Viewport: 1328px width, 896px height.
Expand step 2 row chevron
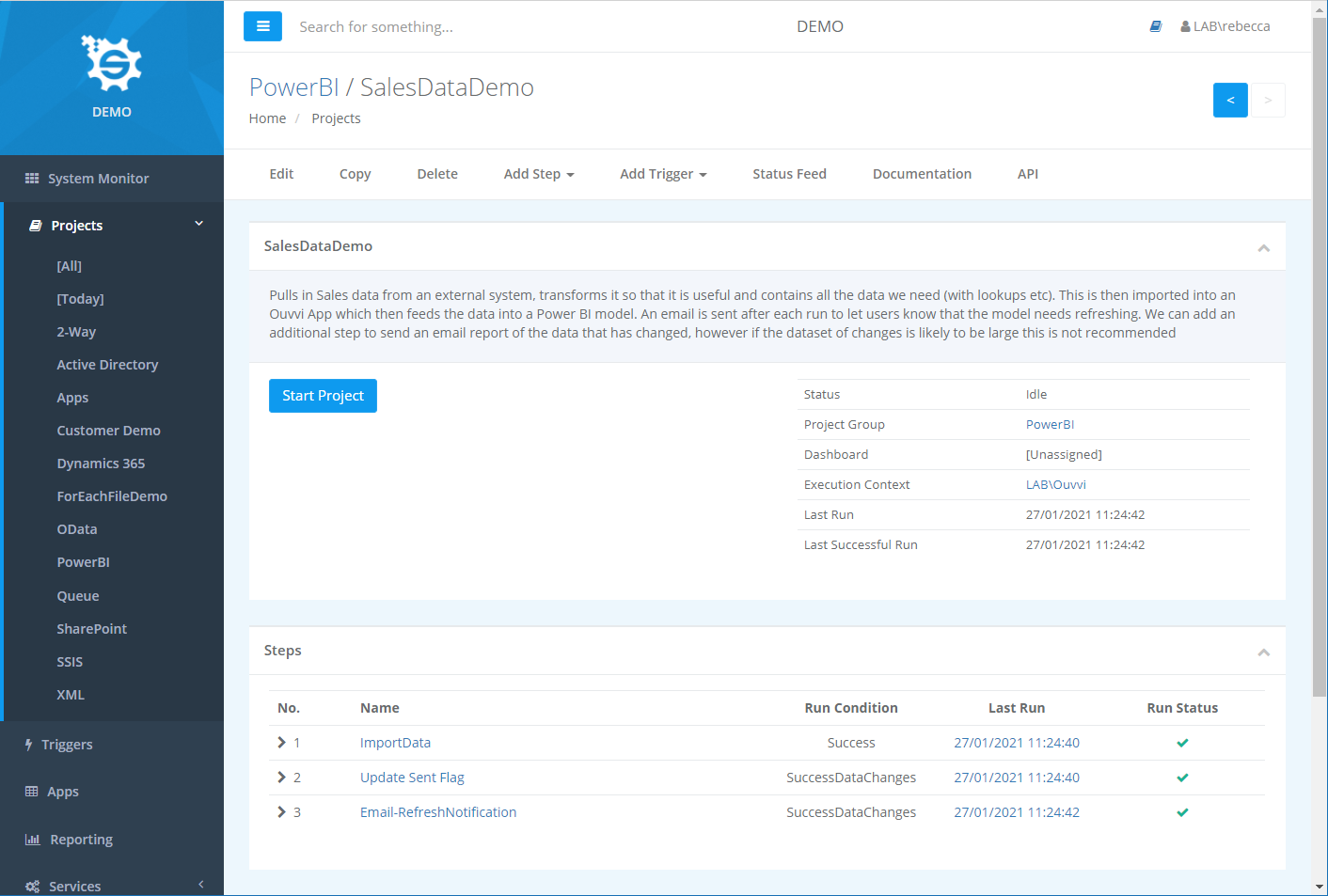(x=281, y=778)
